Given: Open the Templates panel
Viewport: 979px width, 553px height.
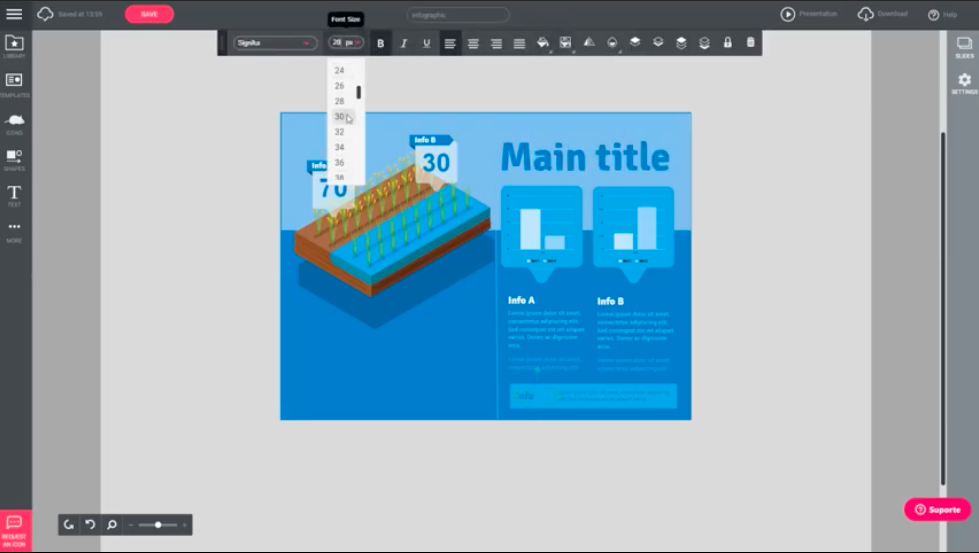Looking at the screenshot, I should [14, 83].
